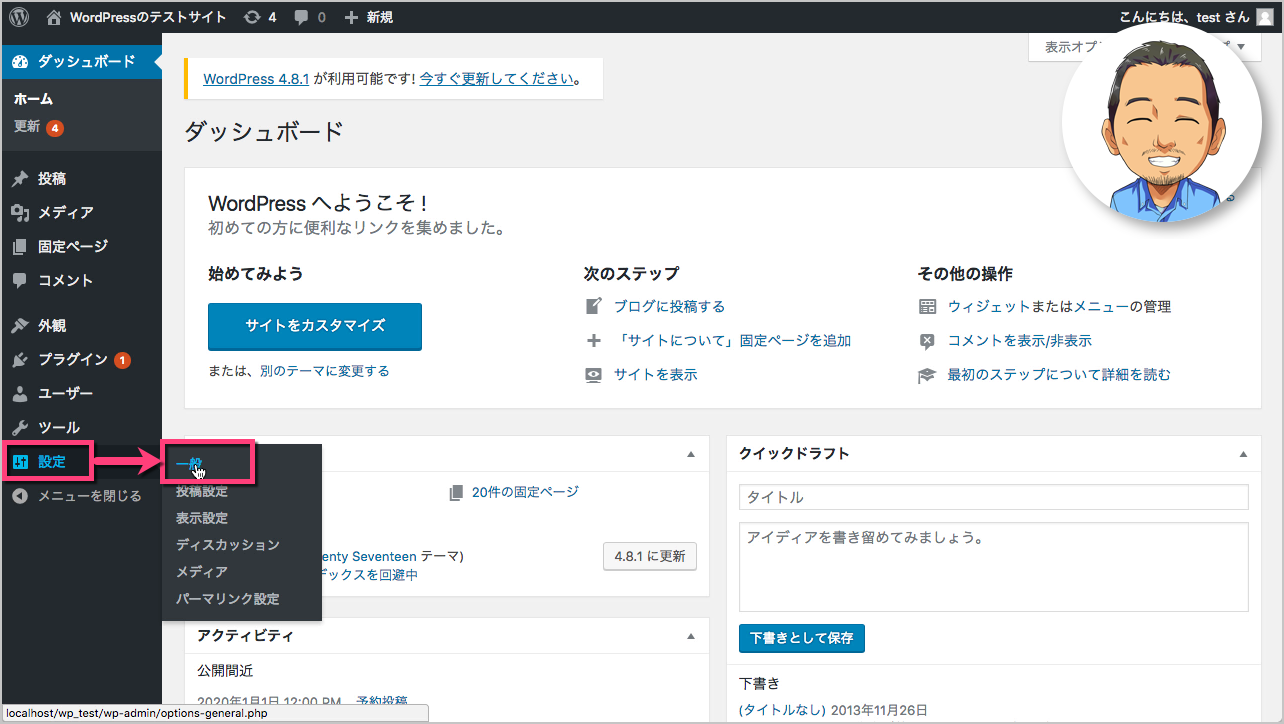This screenshot has height=724, width=1284.
Task: Open the (タイトルなし) draft link
Action: coord(783,710)
